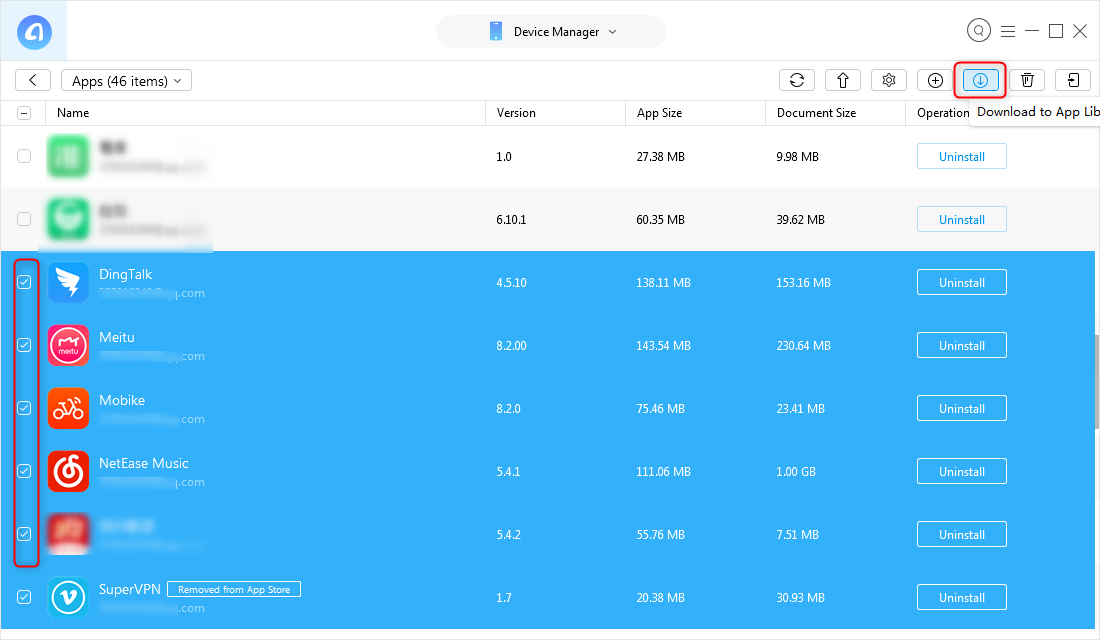Open the search icon in title bar
The image size is (1100, 640).
[x=979, y=31]
